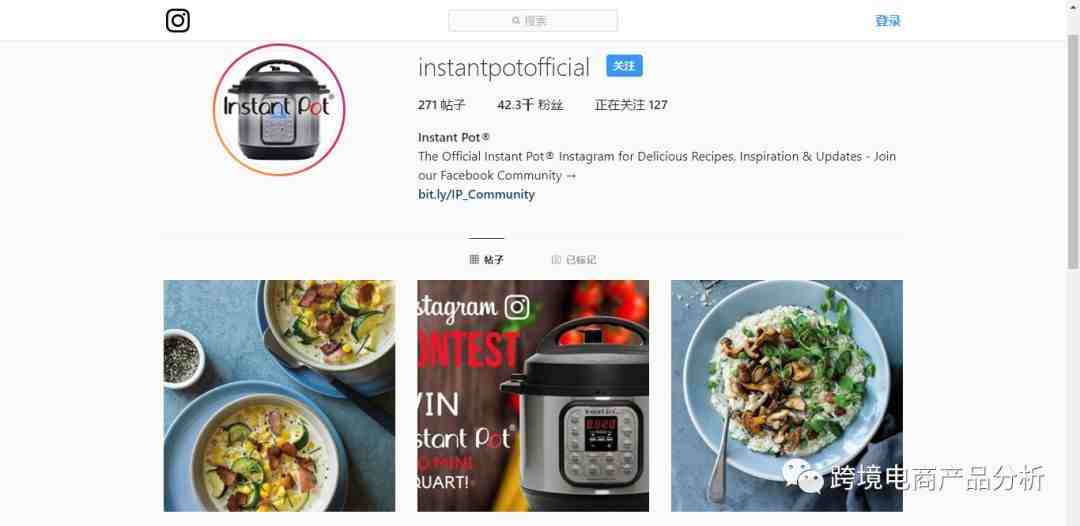
Task: View the 正在关注 127 following list
Action: pyautogui.click(x=631, y=105)
